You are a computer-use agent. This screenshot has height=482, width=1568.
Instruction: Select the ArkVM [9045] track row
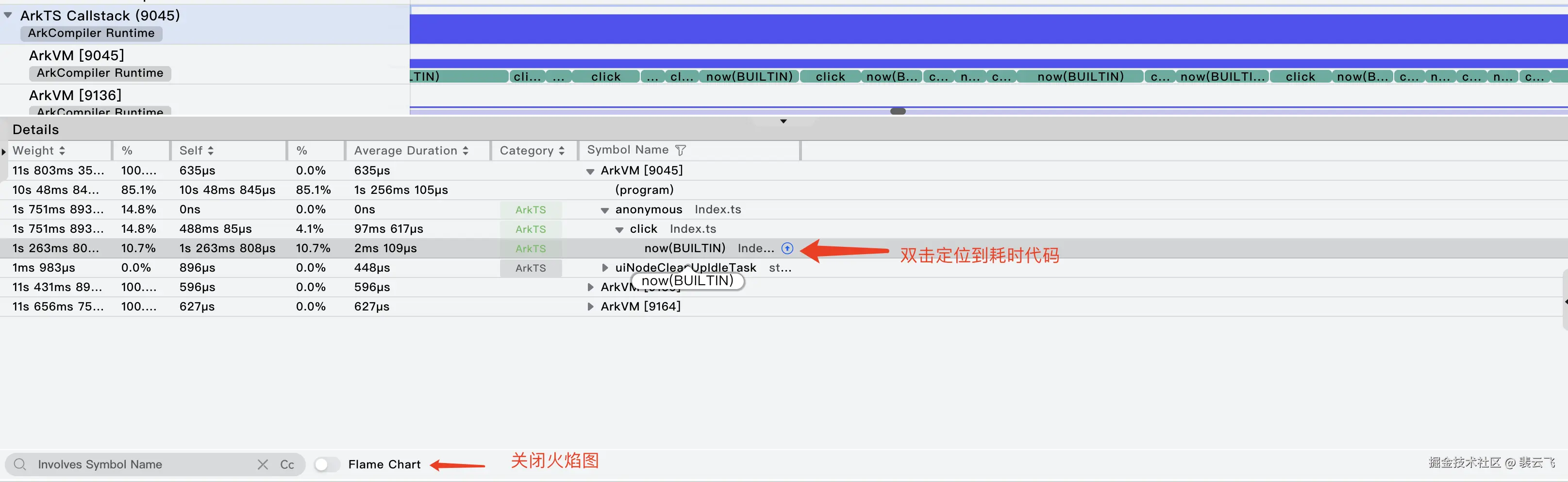click(204, 64)
